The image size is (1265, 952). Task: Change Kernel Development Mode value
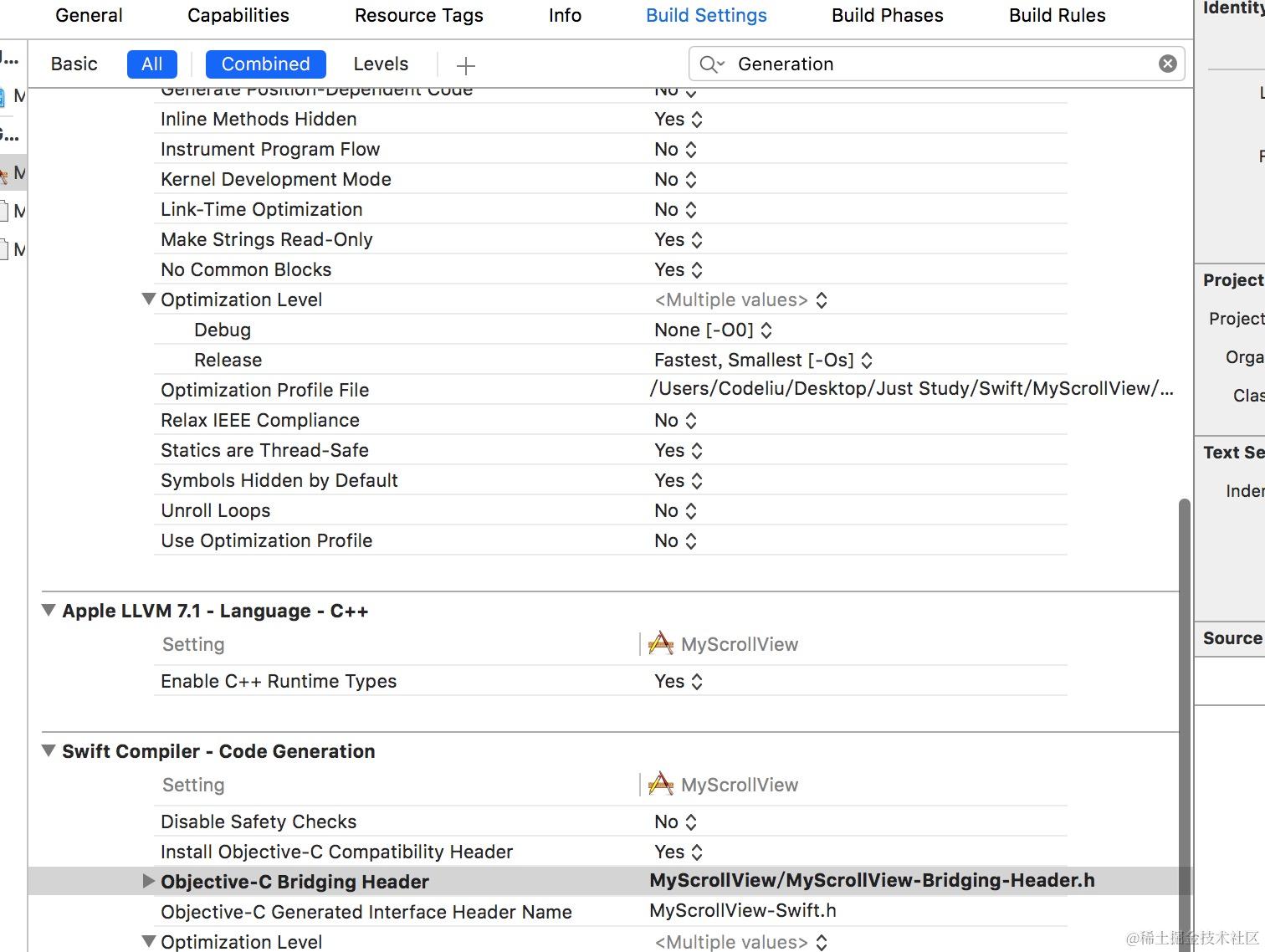click(x=675, y=180)
